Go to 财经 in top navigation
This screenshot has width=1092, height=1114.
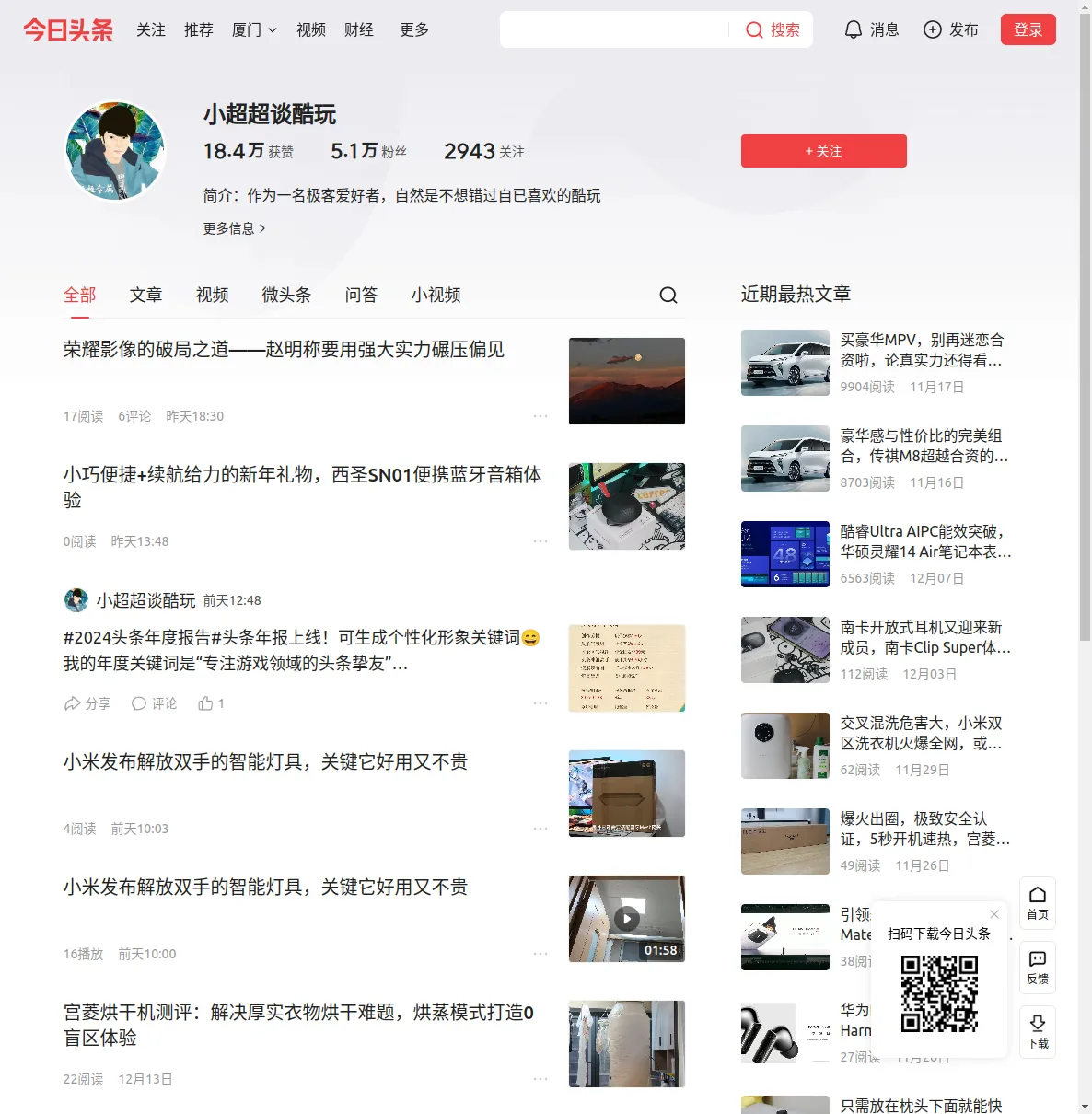[x=359, y=29]
